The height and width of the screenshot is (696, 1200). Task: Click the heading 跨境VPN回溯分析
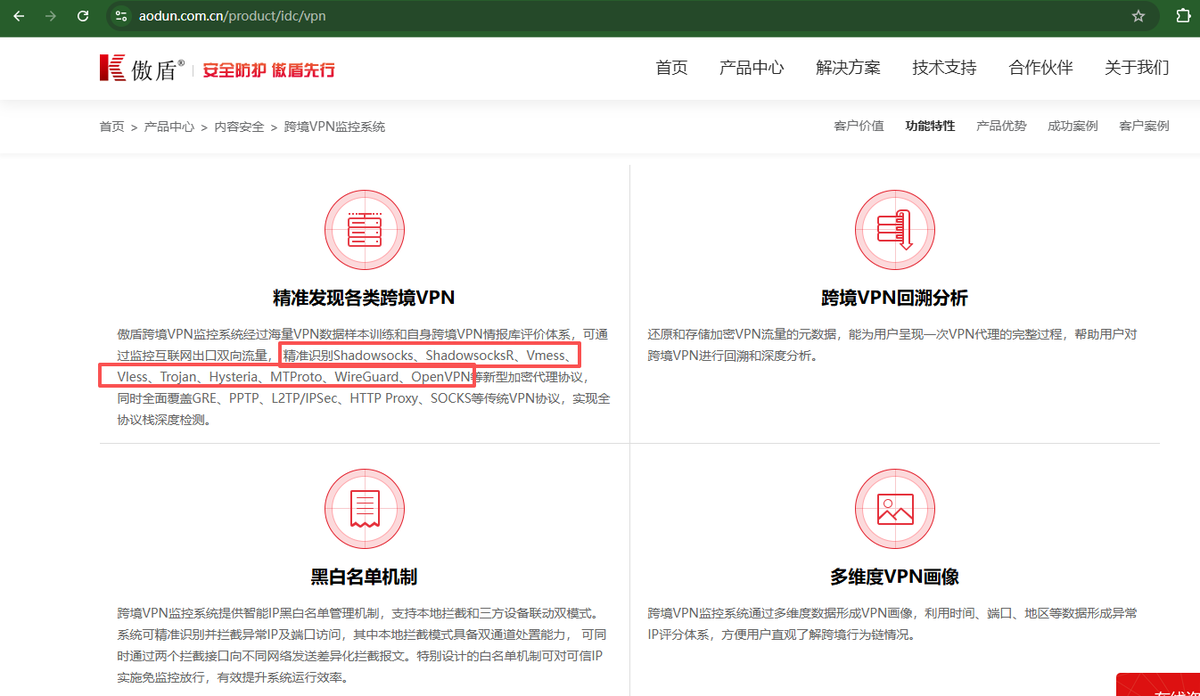tap(895, 298)
